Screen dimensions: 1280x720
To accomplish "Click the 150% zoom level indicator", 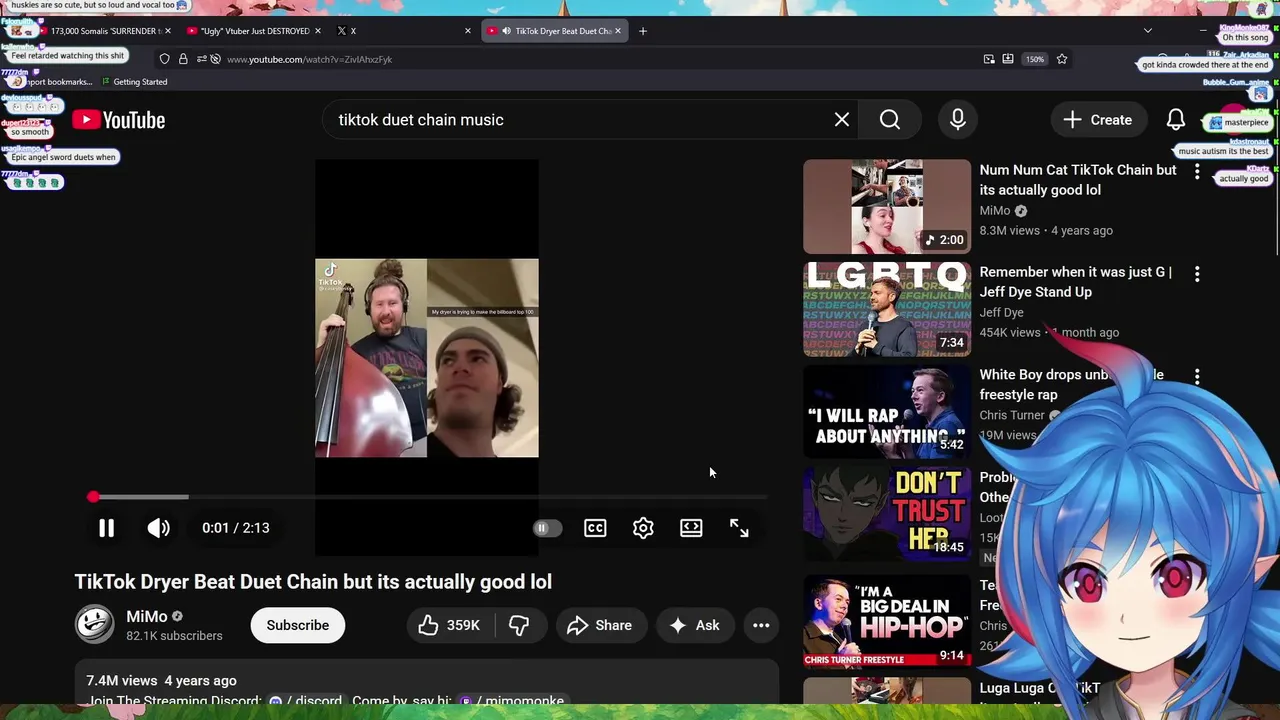I will pos(1035,59).
